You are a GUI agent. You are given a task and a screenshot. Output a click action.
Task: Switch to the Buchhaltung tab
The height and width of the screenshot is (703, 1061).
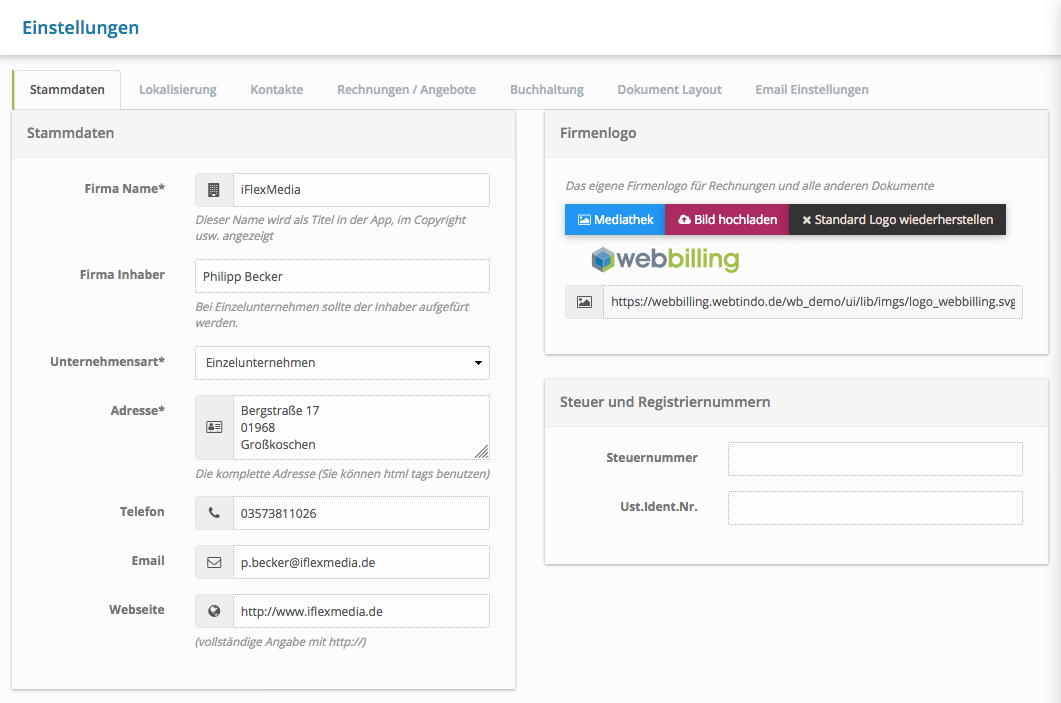(547, 90)
